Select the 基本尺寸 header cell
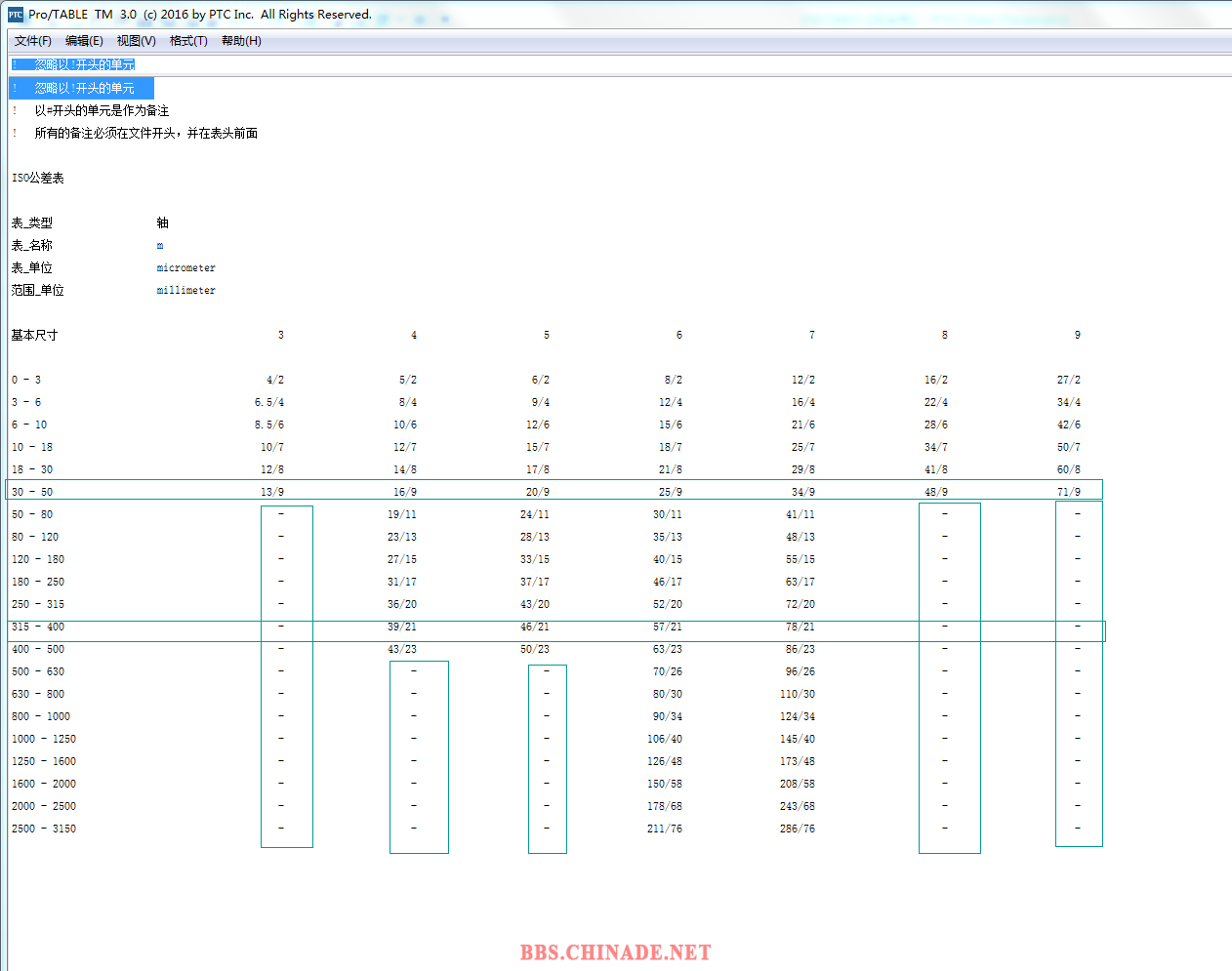Image resolution: width=1232 pixels, height=971 pixels. (34, 335)
